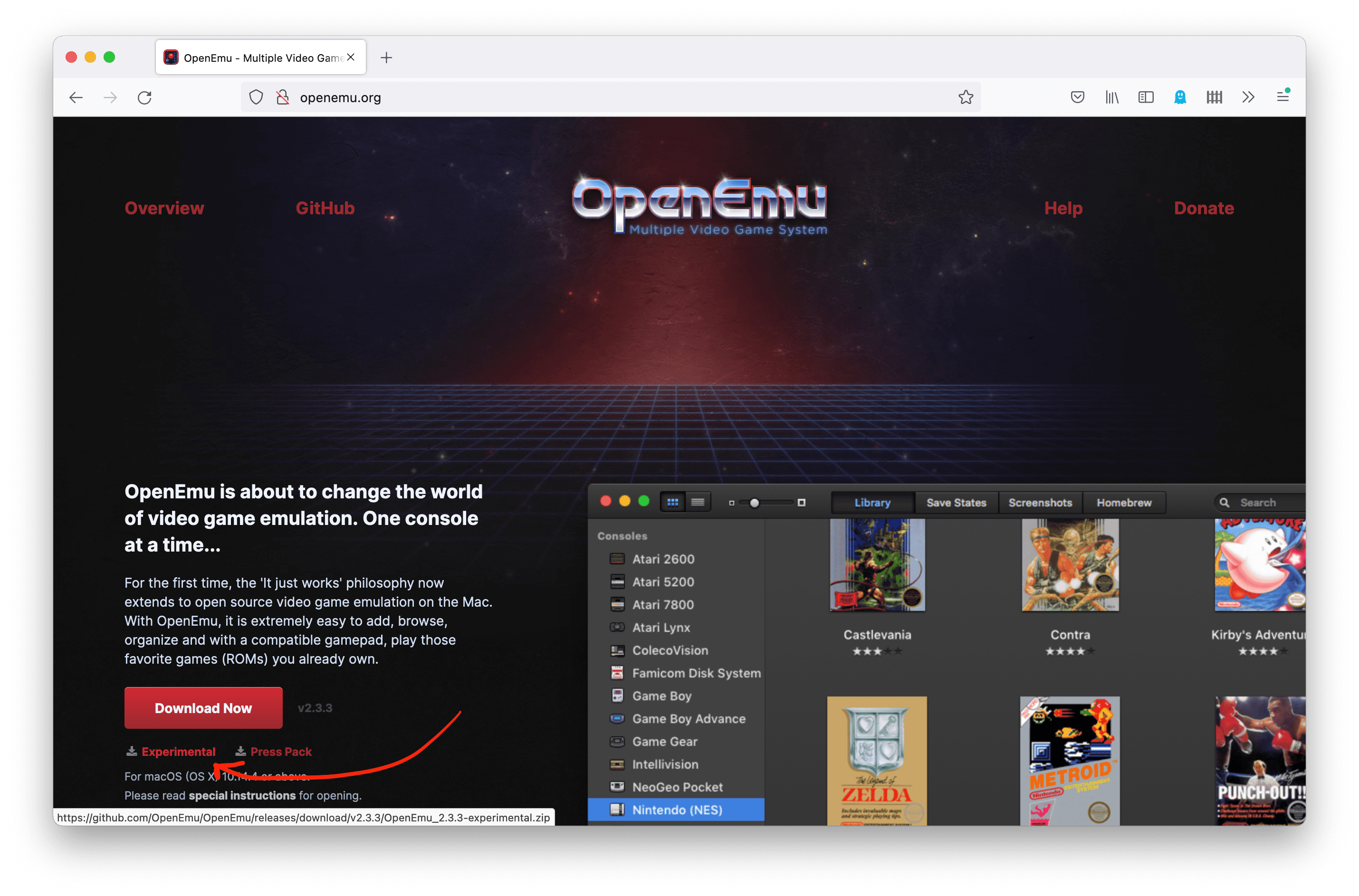Show more tools overflow chevron
The height and width of the screenshot is (896, 1359).
pyautogui.click(x=1248, y=97)
